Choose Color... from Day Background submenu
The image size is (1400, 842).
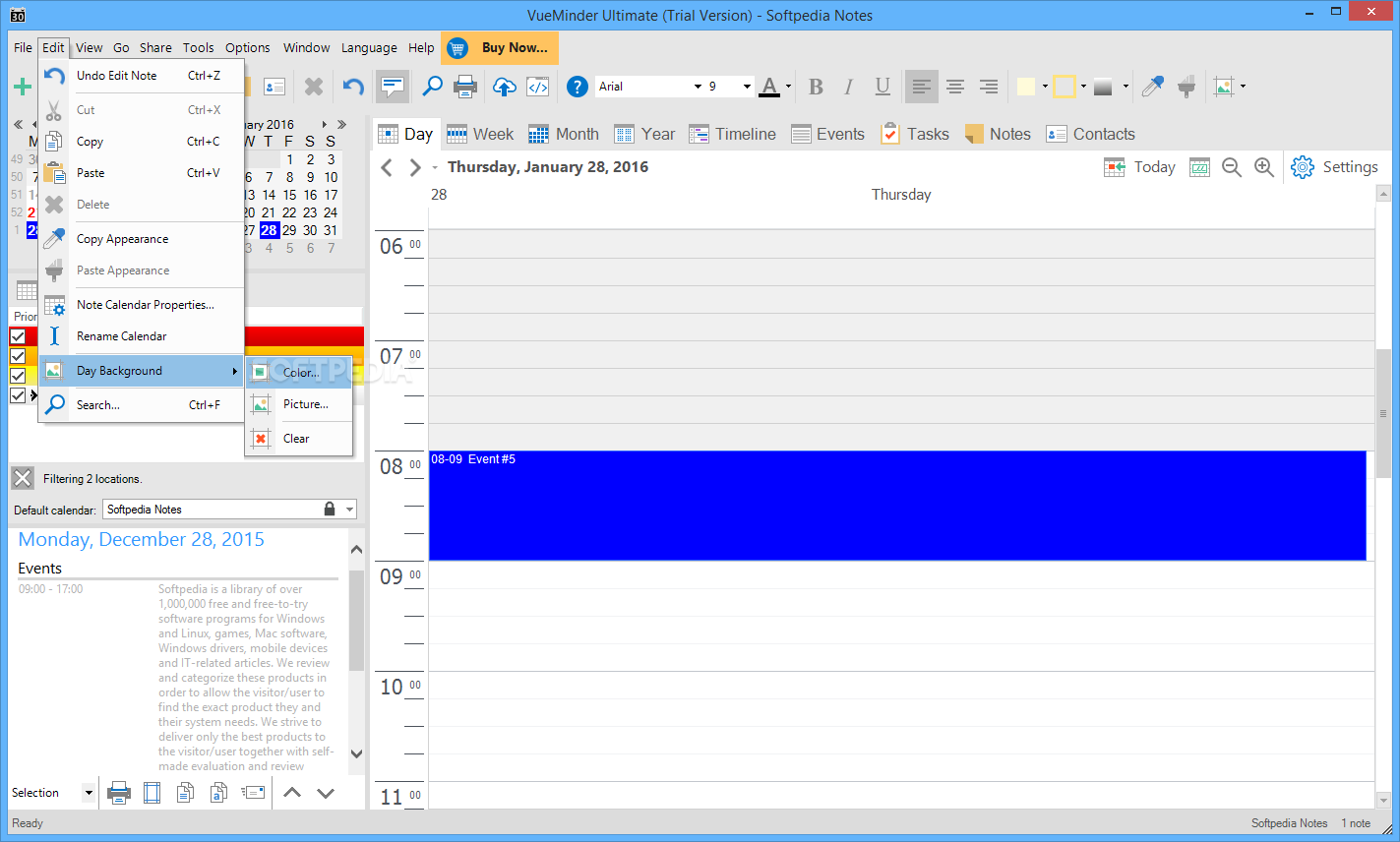coord(299,373)
